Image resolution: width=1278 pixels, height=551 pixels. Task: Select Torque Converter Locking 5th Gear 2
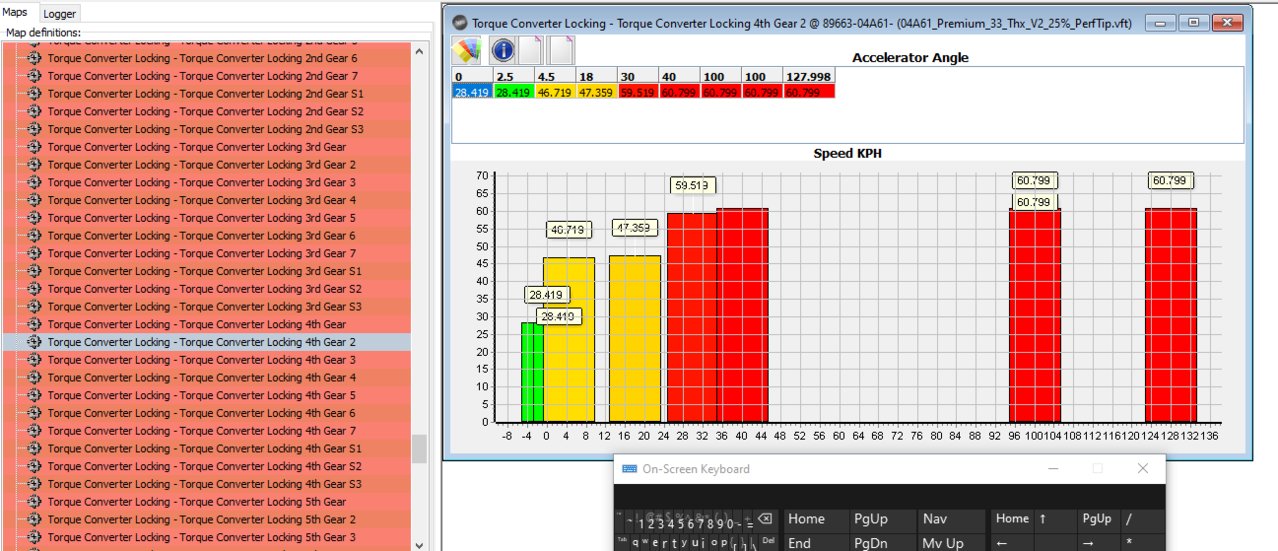pos(202,520)
